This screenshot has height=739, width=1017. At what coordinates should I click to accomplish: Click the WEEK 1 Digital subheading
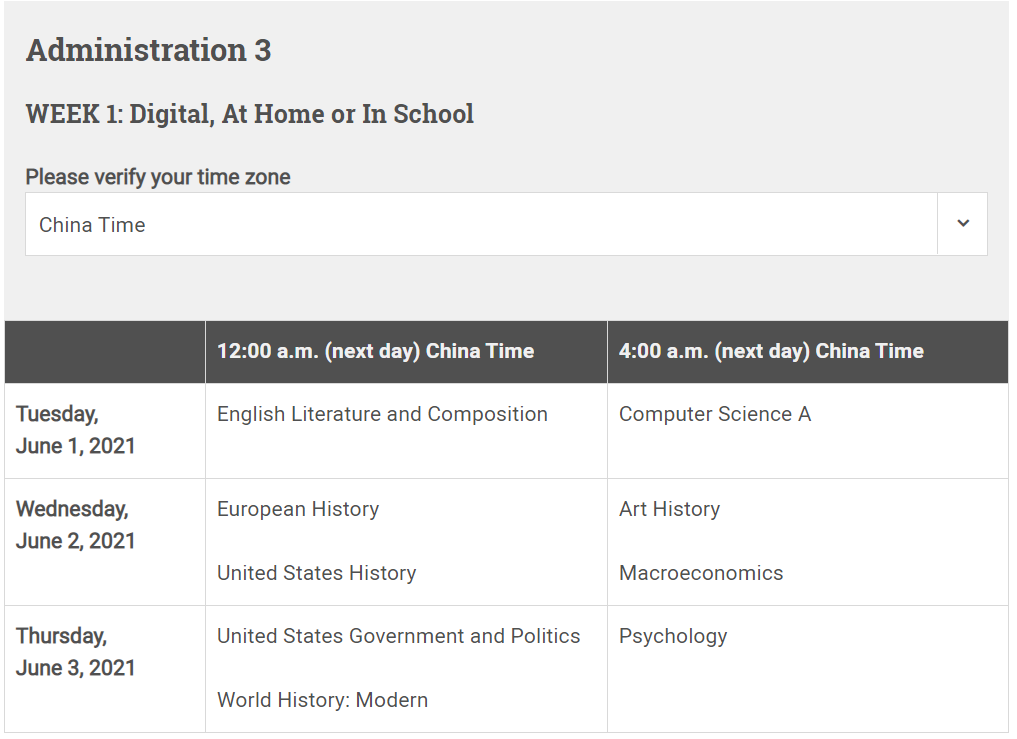(250, 114)
